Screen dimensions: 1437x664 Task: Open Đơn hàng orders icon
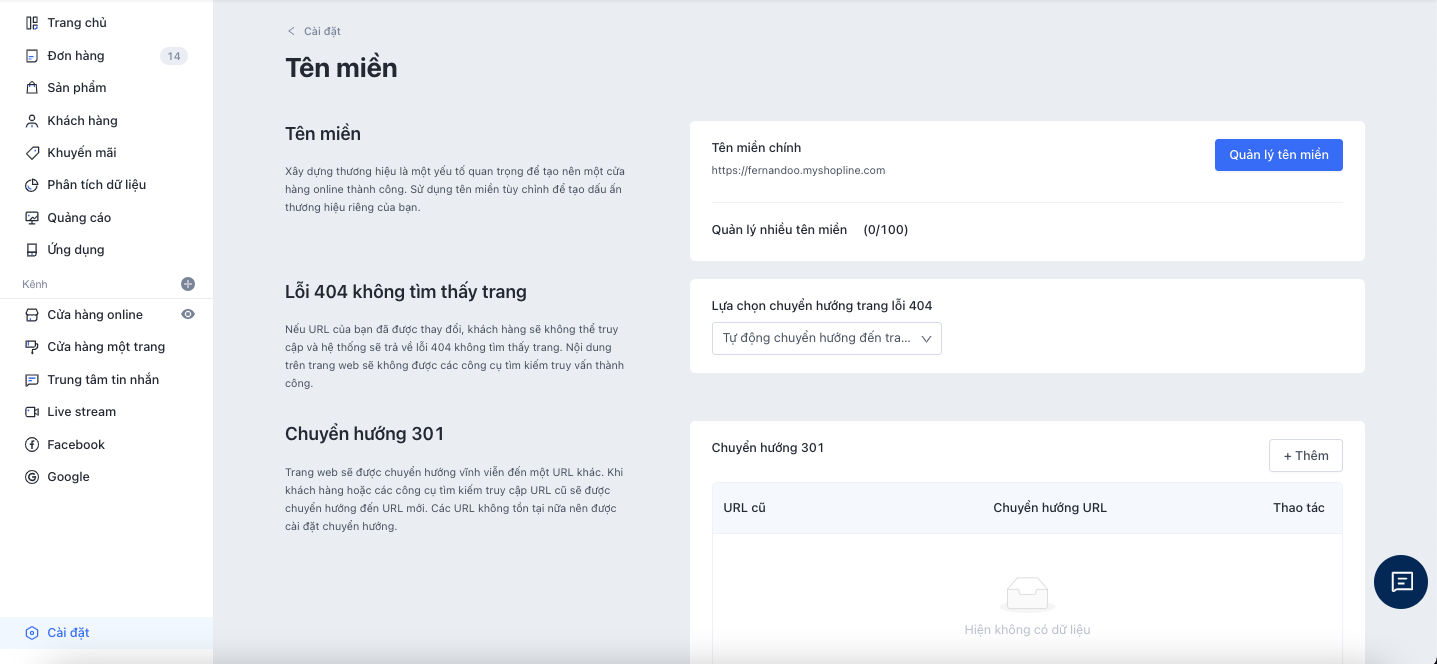[32, 56]
